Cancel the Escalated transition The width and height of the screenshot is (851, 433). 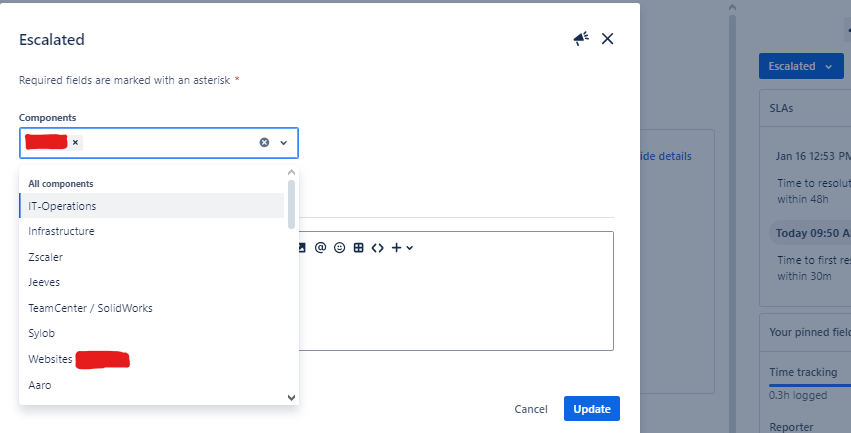click(531, 409)
